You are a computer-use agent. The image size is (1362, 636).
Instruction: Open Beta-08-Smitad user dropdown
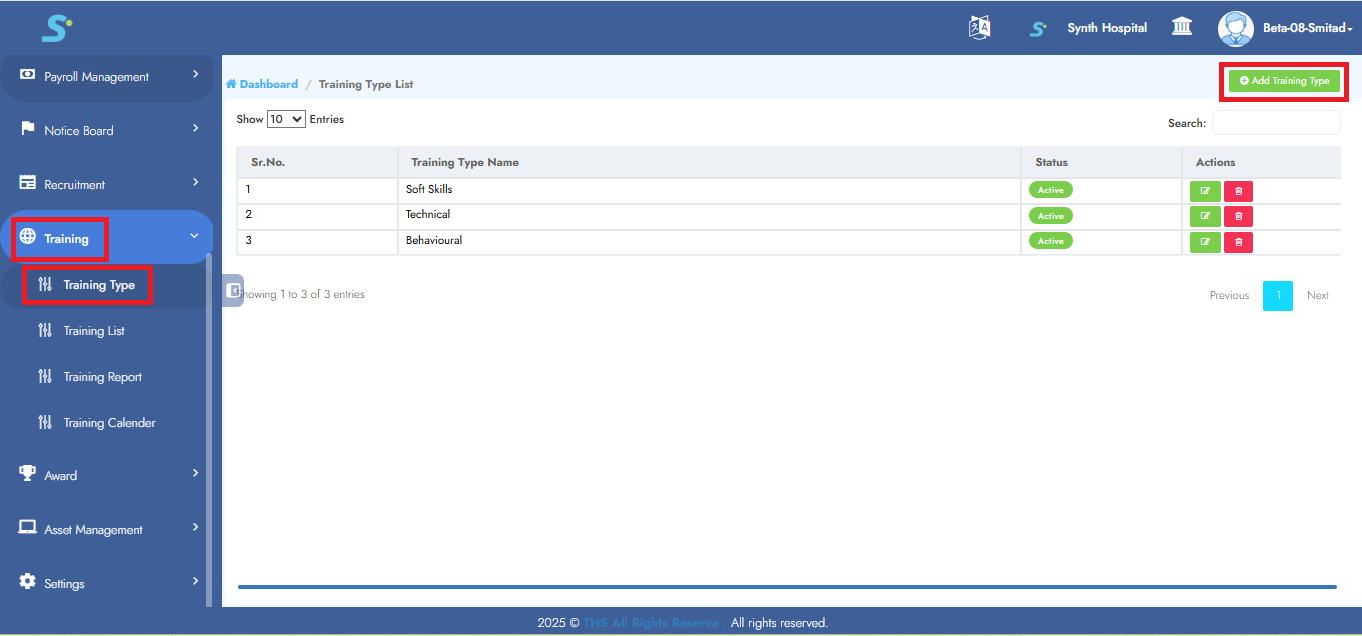click(1307, 28)
